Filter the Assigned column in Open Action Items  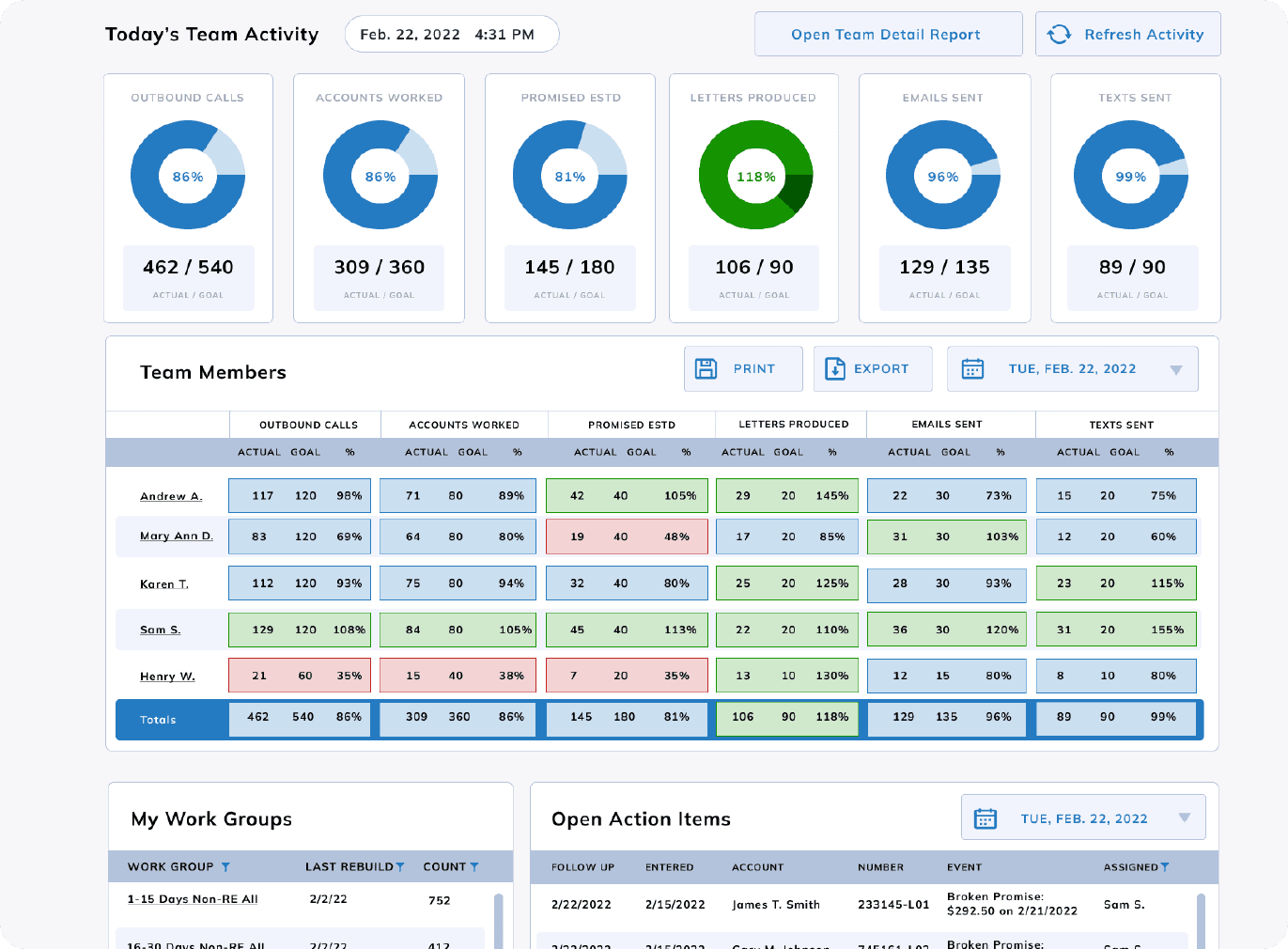click(1166, 866)
